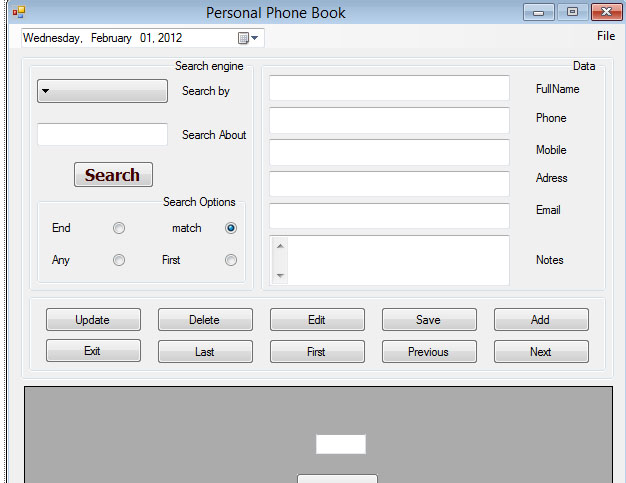
Task: Select the match radio button
Action: pyautogui.click(x=231, y=228)
